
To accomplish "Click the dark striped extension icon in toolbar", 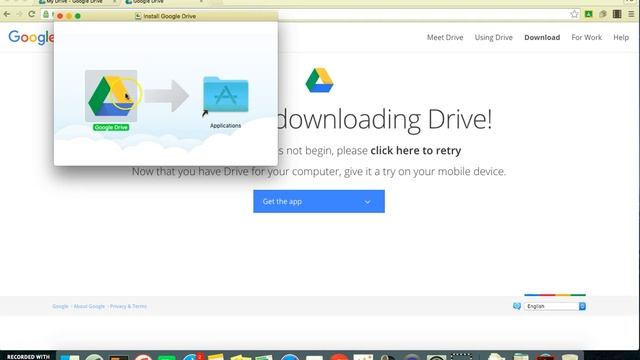I will click(x=617, y=14).
